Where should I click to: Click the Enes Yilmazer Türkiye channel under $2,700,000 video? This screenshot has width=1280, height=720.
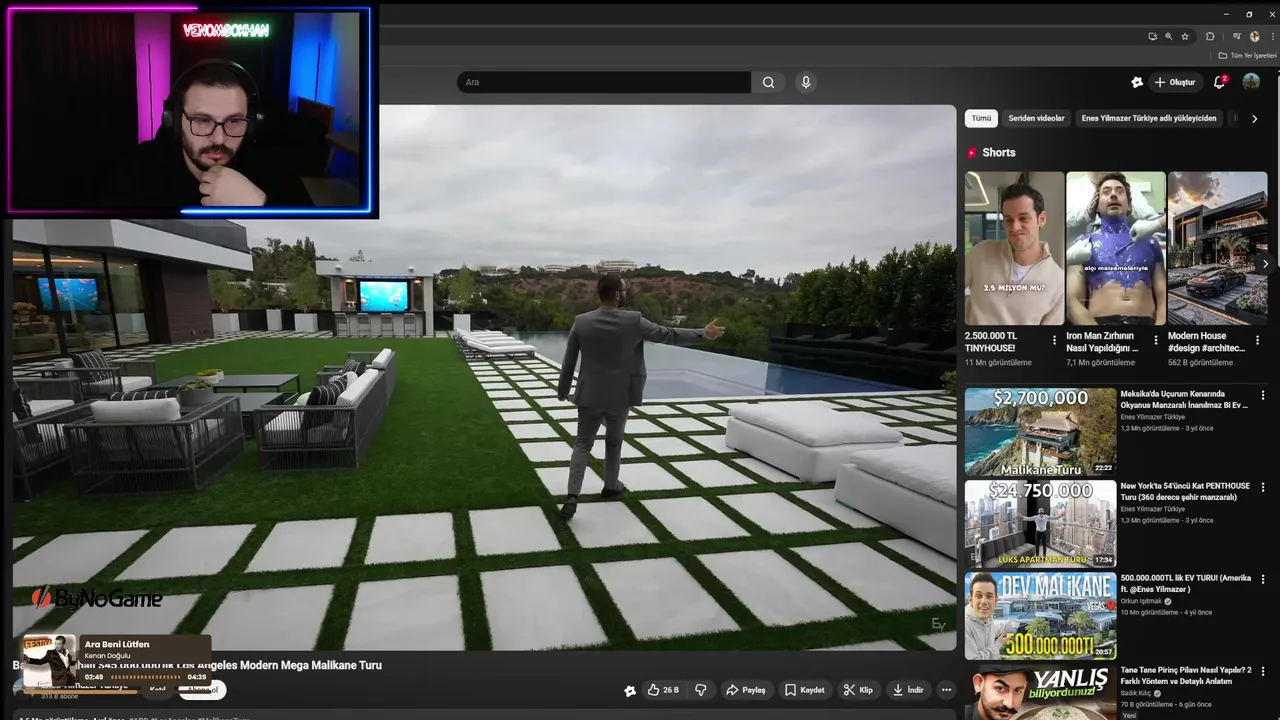pyautogui.click(x=1153, y=417)
